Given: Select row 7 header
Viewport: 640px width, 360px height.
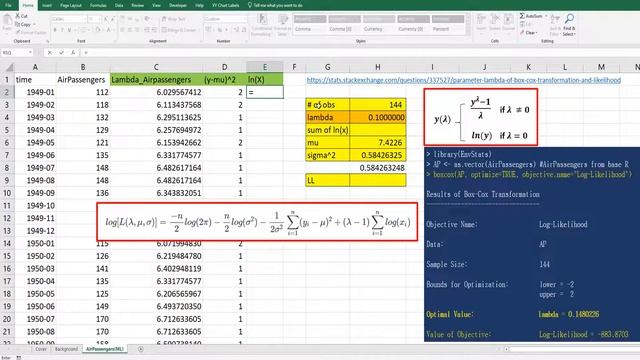Looking at the screenshot, I should 7,155.
